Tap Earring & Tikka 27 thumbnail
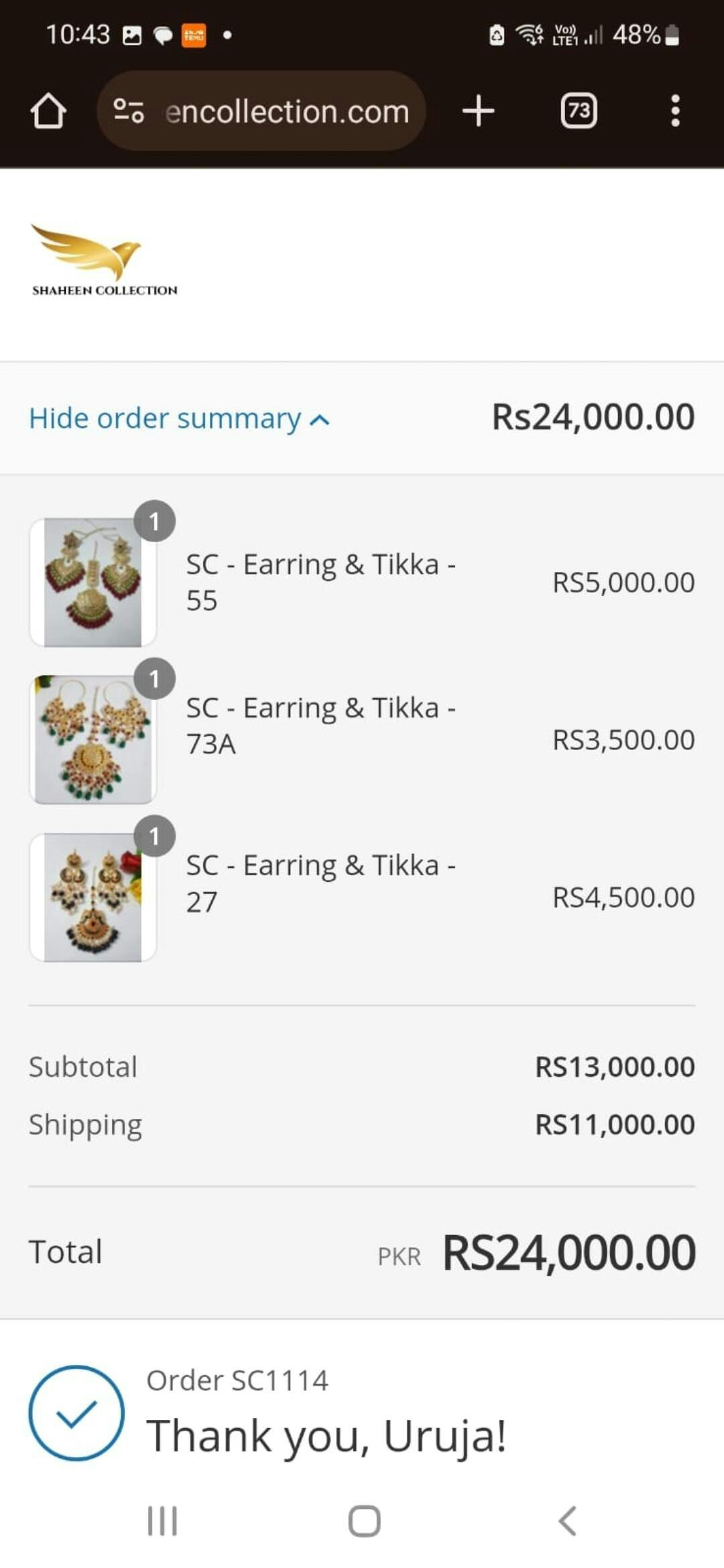This screenshot has height=1568, width=724. 93,897
